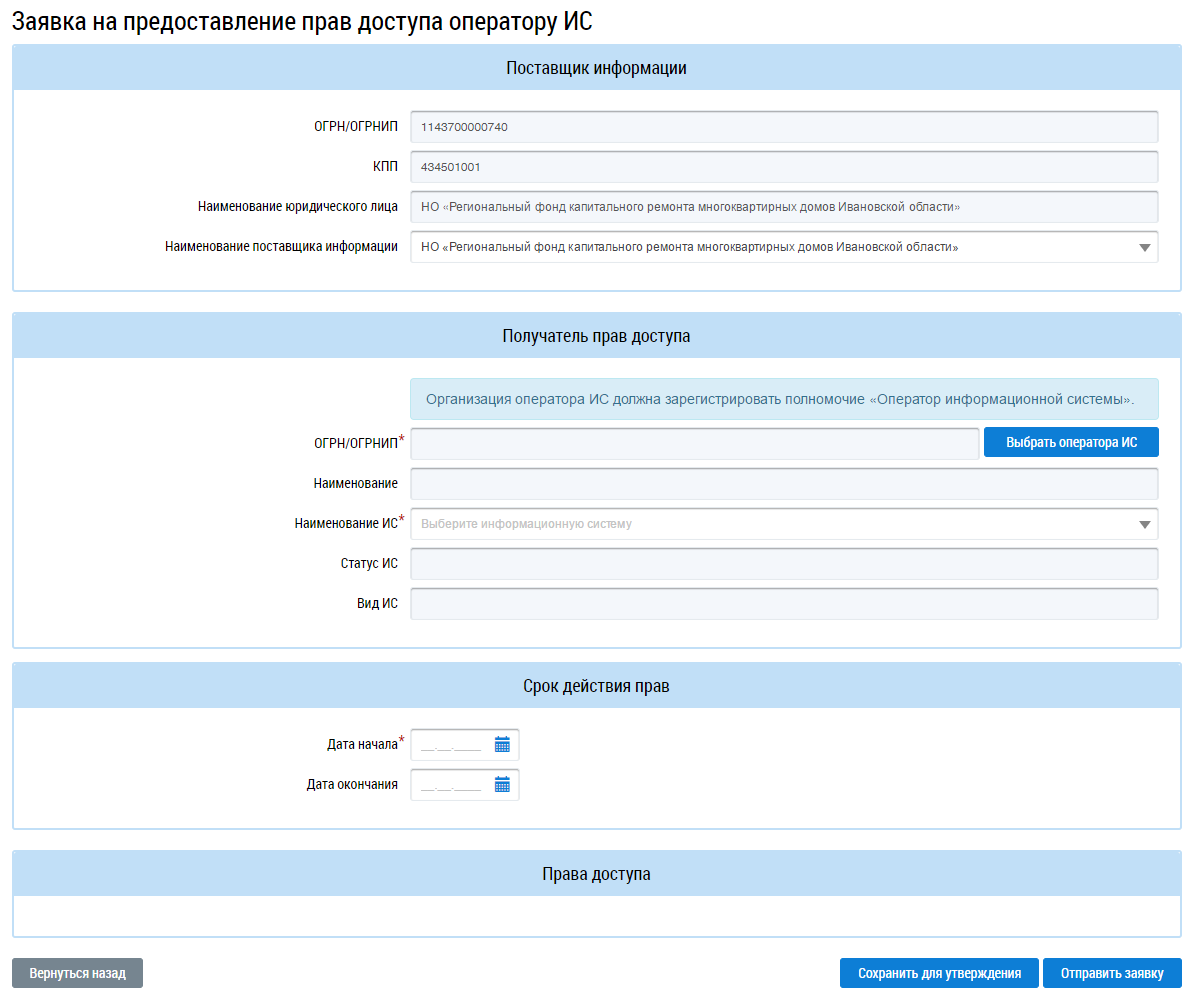Screen dimensions: 1195x995
Task: Select supplier ОГРН field showing 1143700000740
Action: click(784, 127)
